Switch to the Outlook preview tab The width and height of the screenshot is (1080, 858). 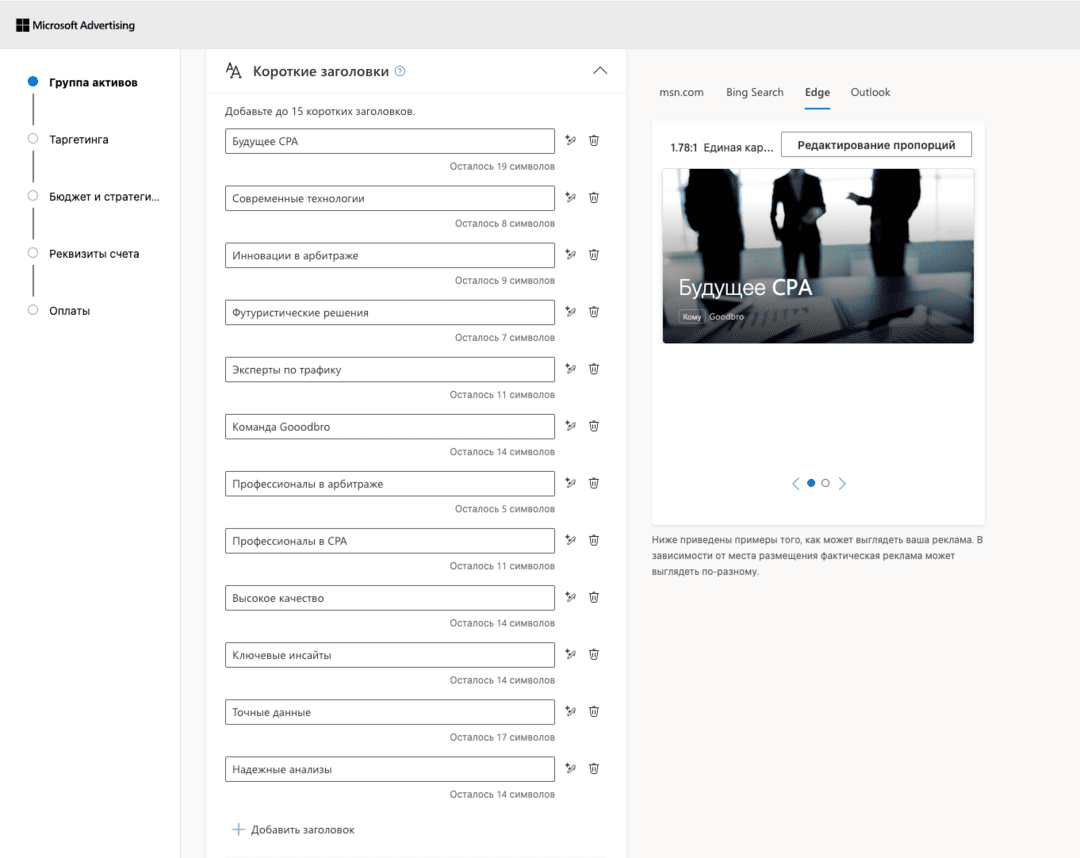click(870, 92)
